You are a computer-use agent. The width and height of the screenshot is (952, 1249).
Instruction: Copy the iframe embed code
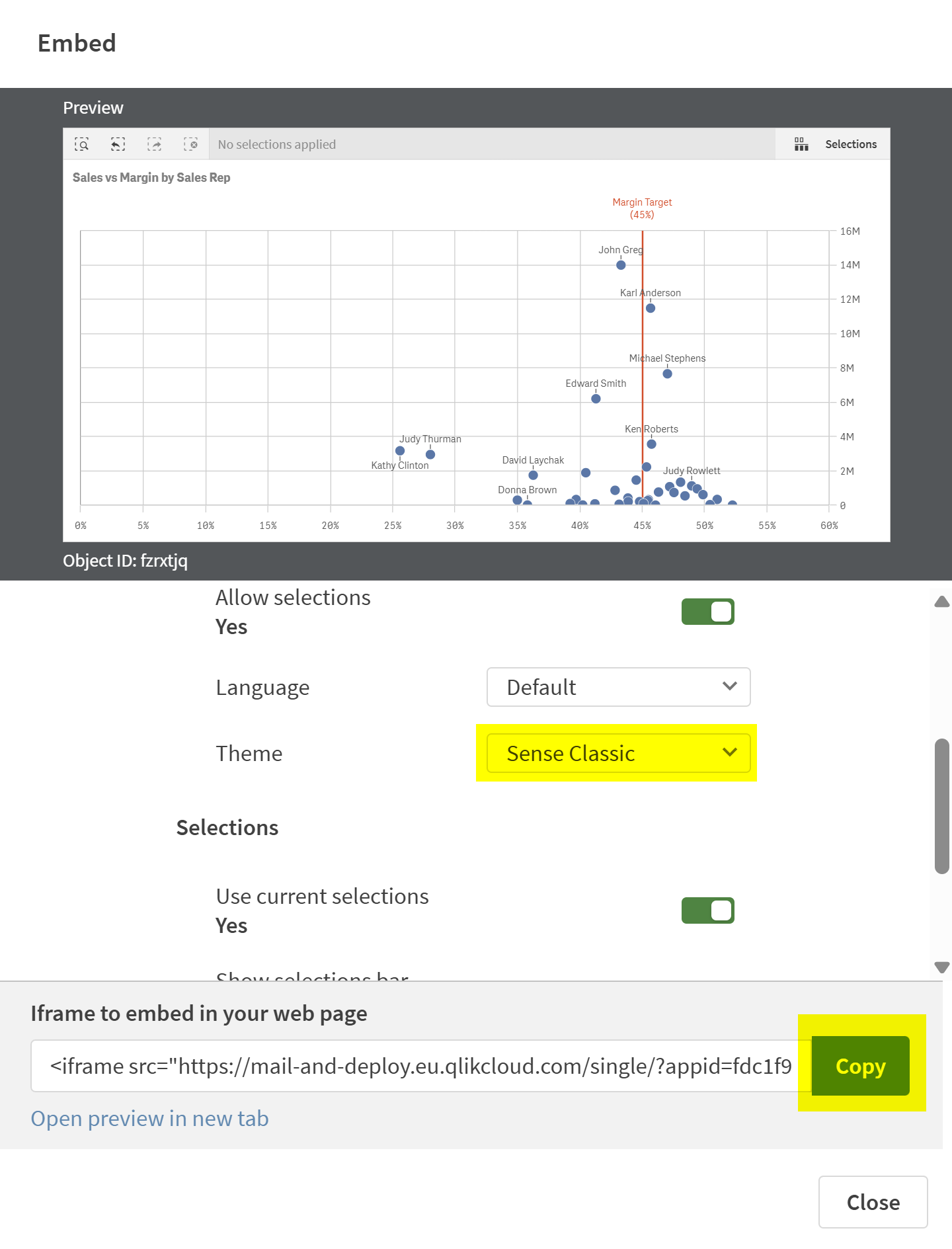coord(860,1066)
